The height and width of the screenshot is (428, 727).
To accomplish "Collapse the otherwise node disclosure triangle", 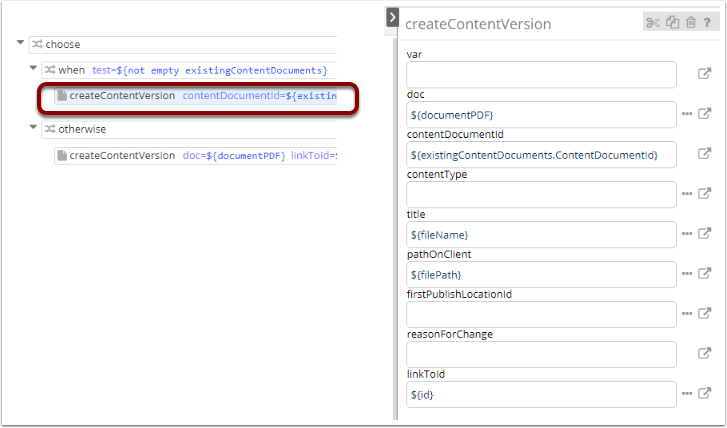I will click(33, 129).
